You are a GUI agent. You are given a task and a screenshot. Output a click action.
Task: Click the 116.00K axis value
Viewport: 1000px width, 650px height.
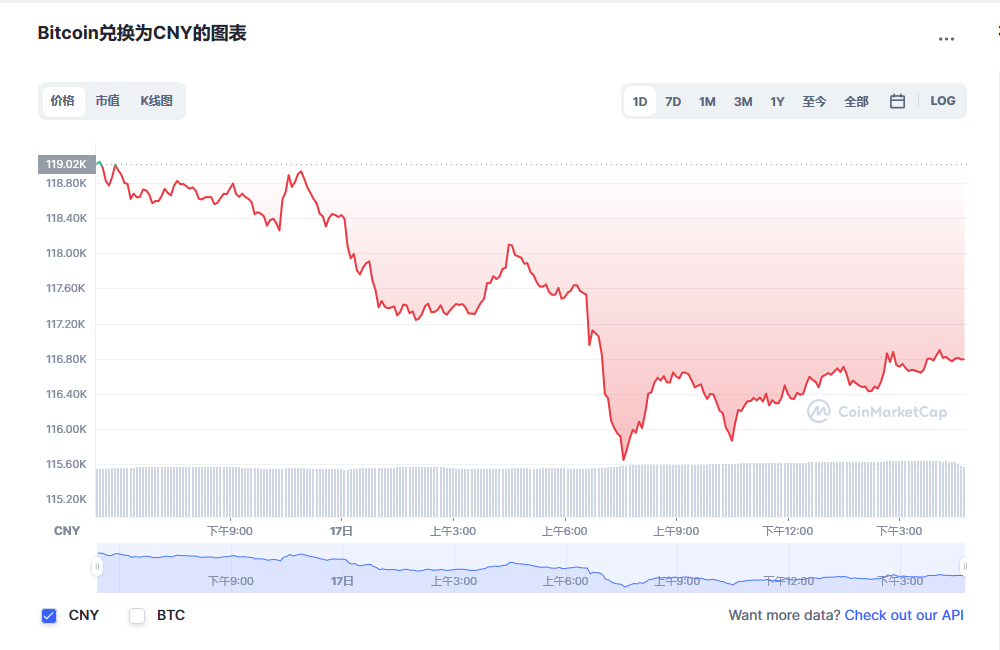pos(66,429)
